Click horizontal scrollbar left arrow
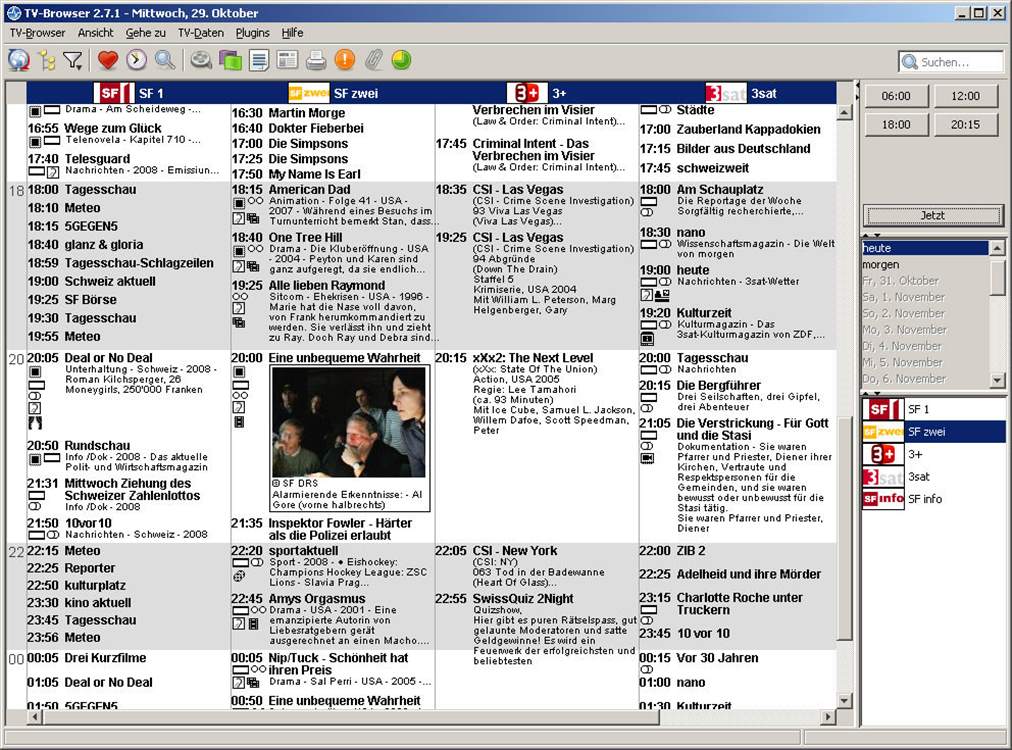This screenshot has width=1012, height=750. click(35, 716)
